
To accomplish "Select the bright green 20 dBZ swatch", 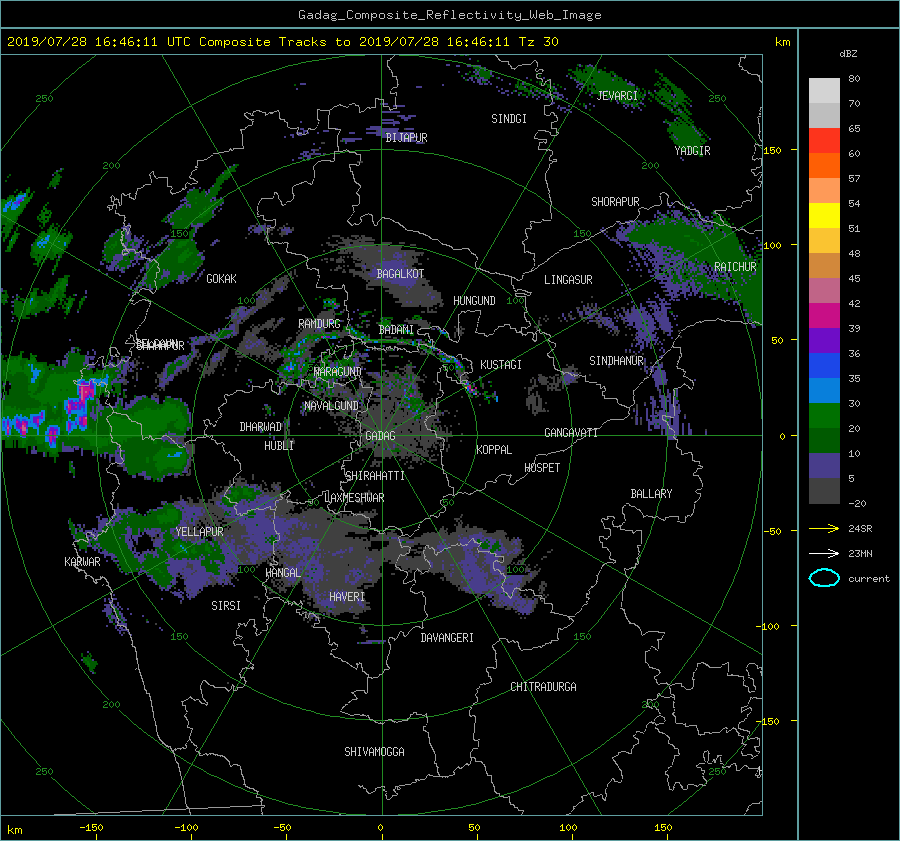I will [824, 416].
